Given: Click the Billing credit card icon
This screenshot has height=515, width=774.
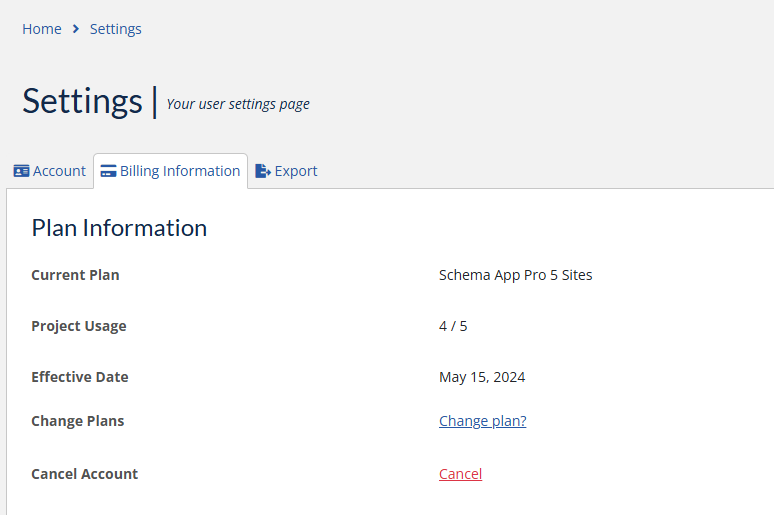Looking at the screenshot, I should pos(108,171).
